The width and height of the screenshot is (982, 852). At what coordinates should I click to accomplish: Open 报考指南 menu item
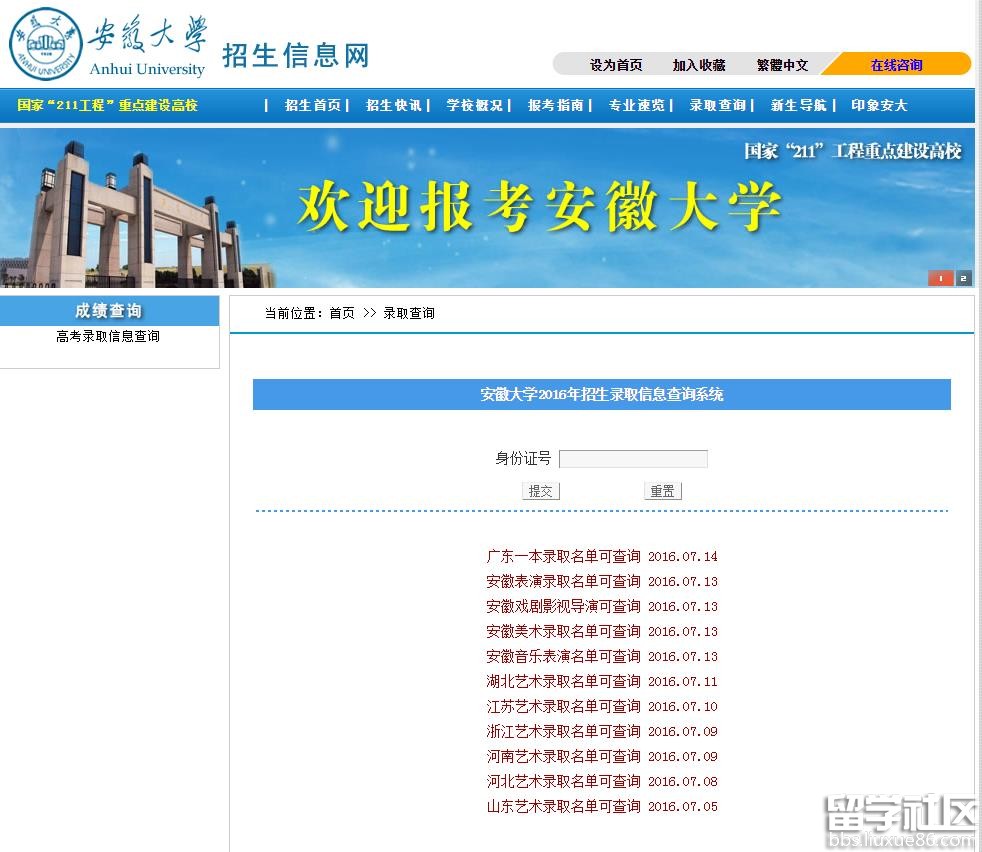point(556,105)
